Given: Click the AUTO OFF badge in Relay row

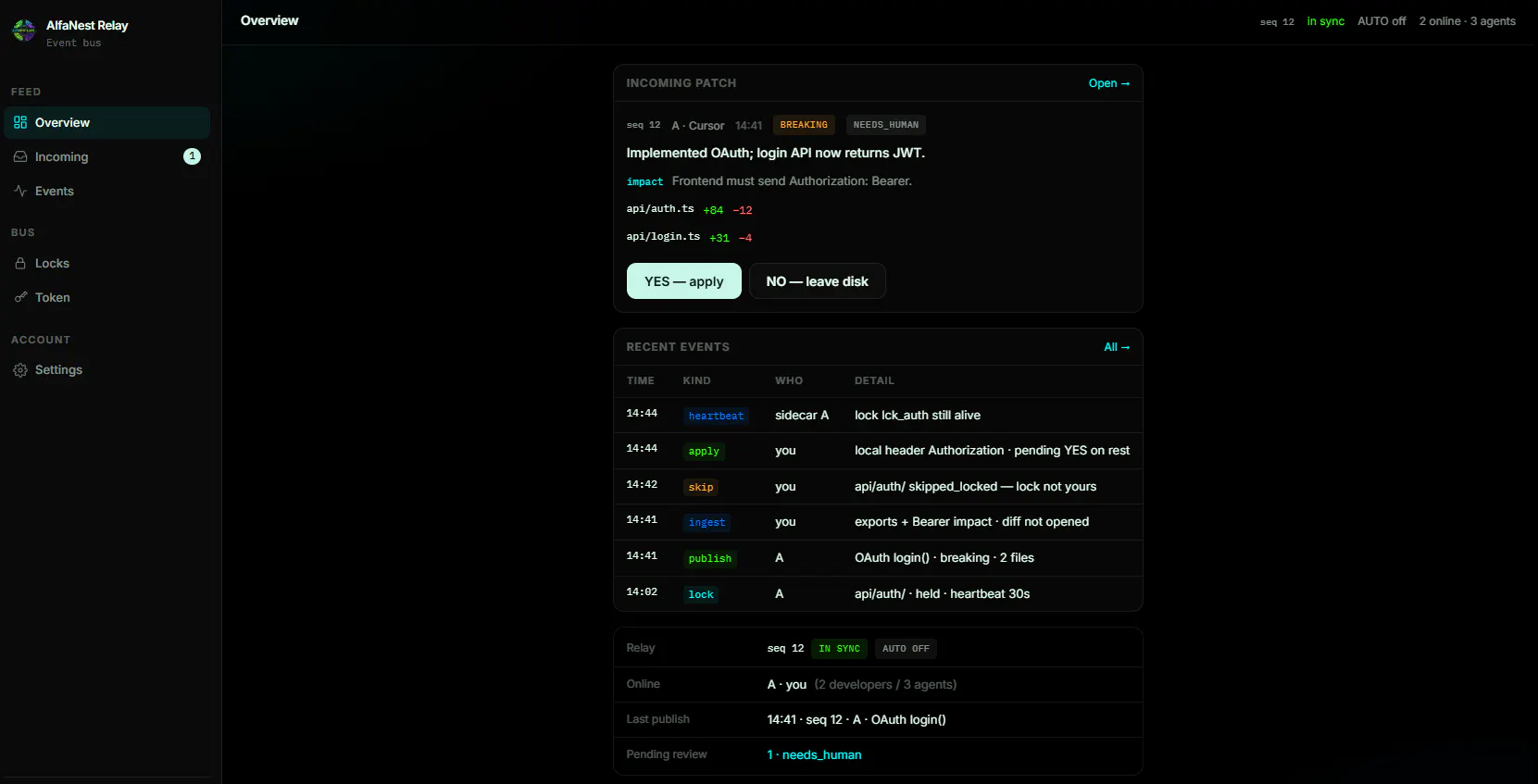Looking at the screenshot, I should [906, 649].
